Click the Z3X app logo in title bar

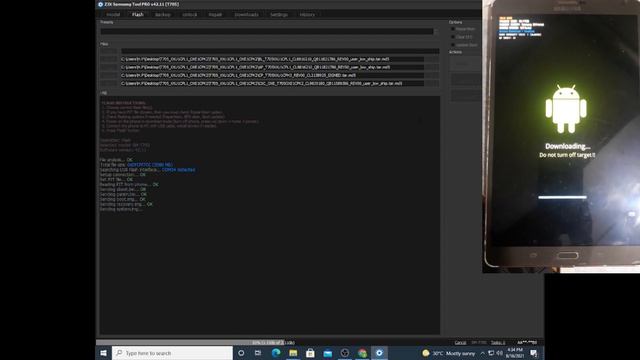pos(100,4)
